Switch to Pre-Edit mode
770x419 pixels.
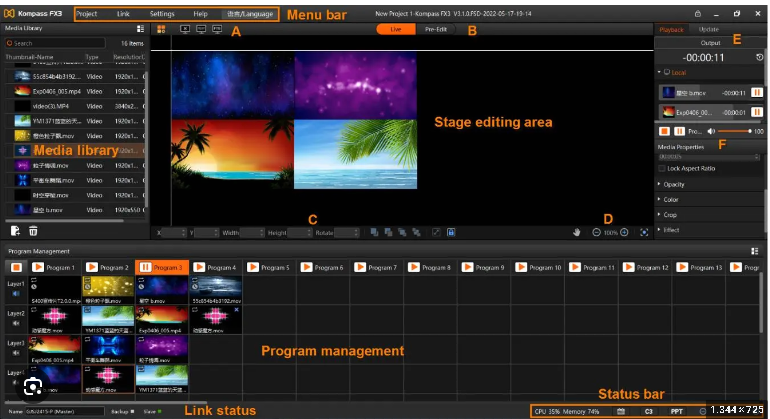click(x=436, y=29)
